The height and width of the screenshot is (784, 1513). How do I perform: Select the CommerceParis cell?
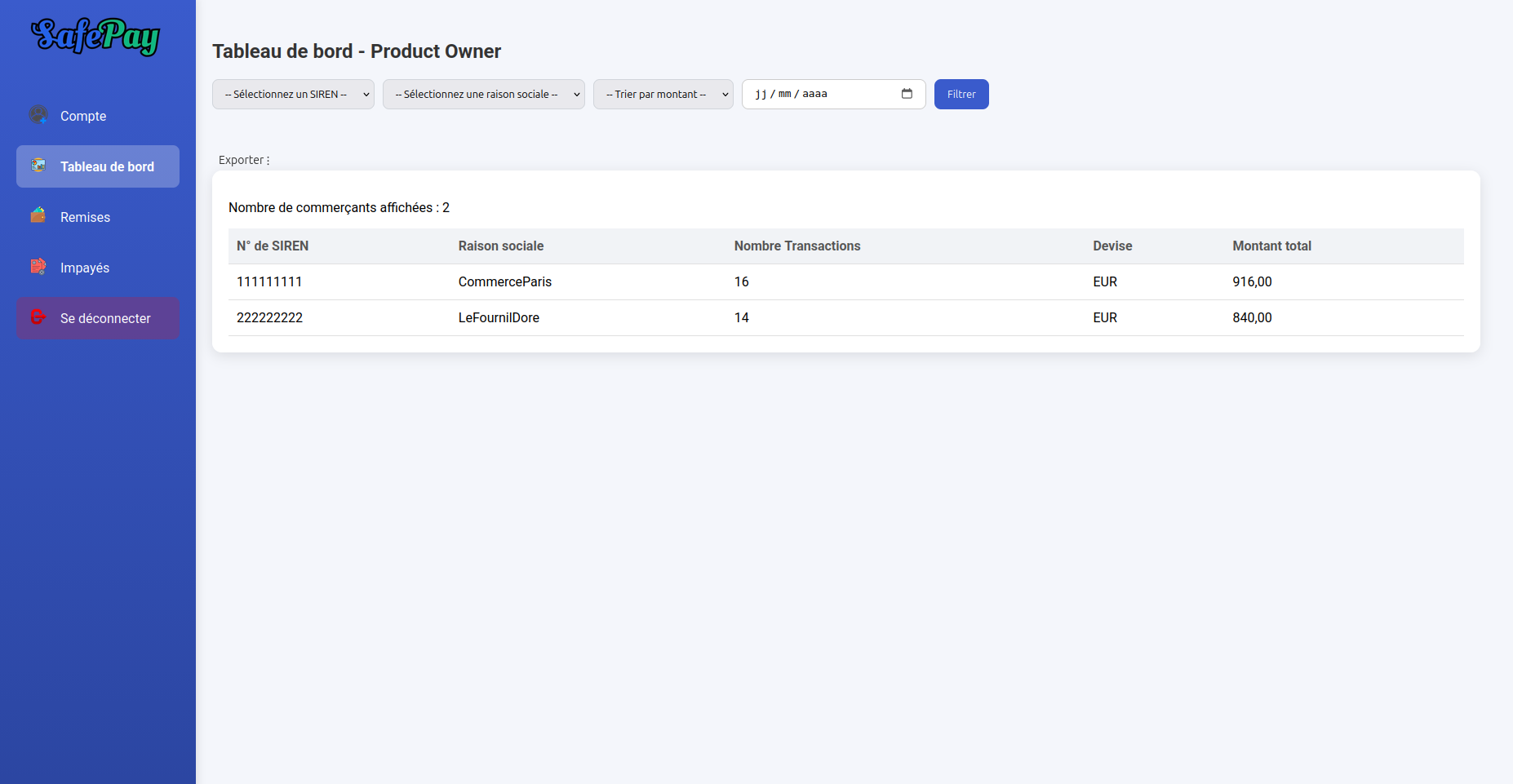[504, 281]
